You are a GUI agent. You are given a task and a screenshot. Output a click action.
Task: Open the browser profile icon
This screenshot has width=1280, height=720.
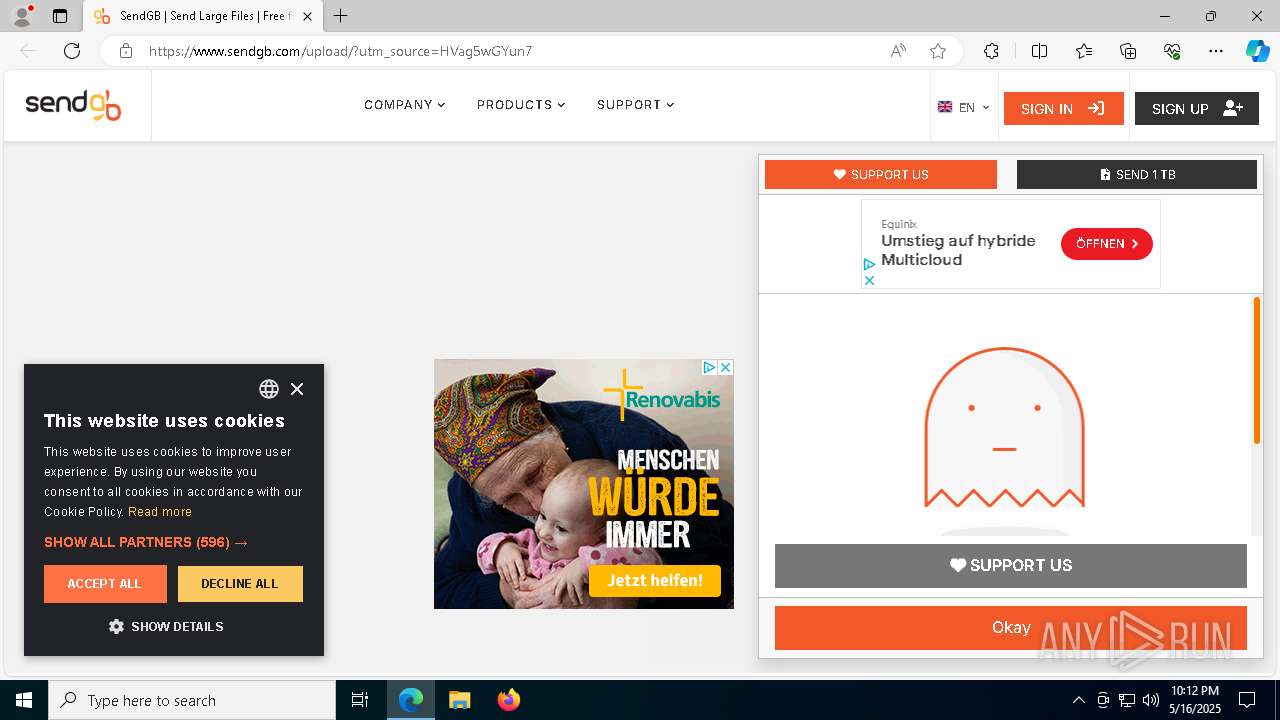[x=22, y=16]
